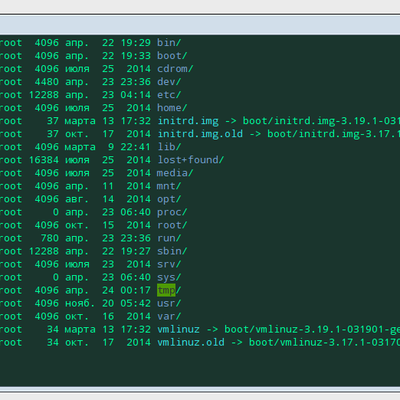Click the авг. month of opt/
The height and width of the screenshot is (400, 400).
(77, 199)
